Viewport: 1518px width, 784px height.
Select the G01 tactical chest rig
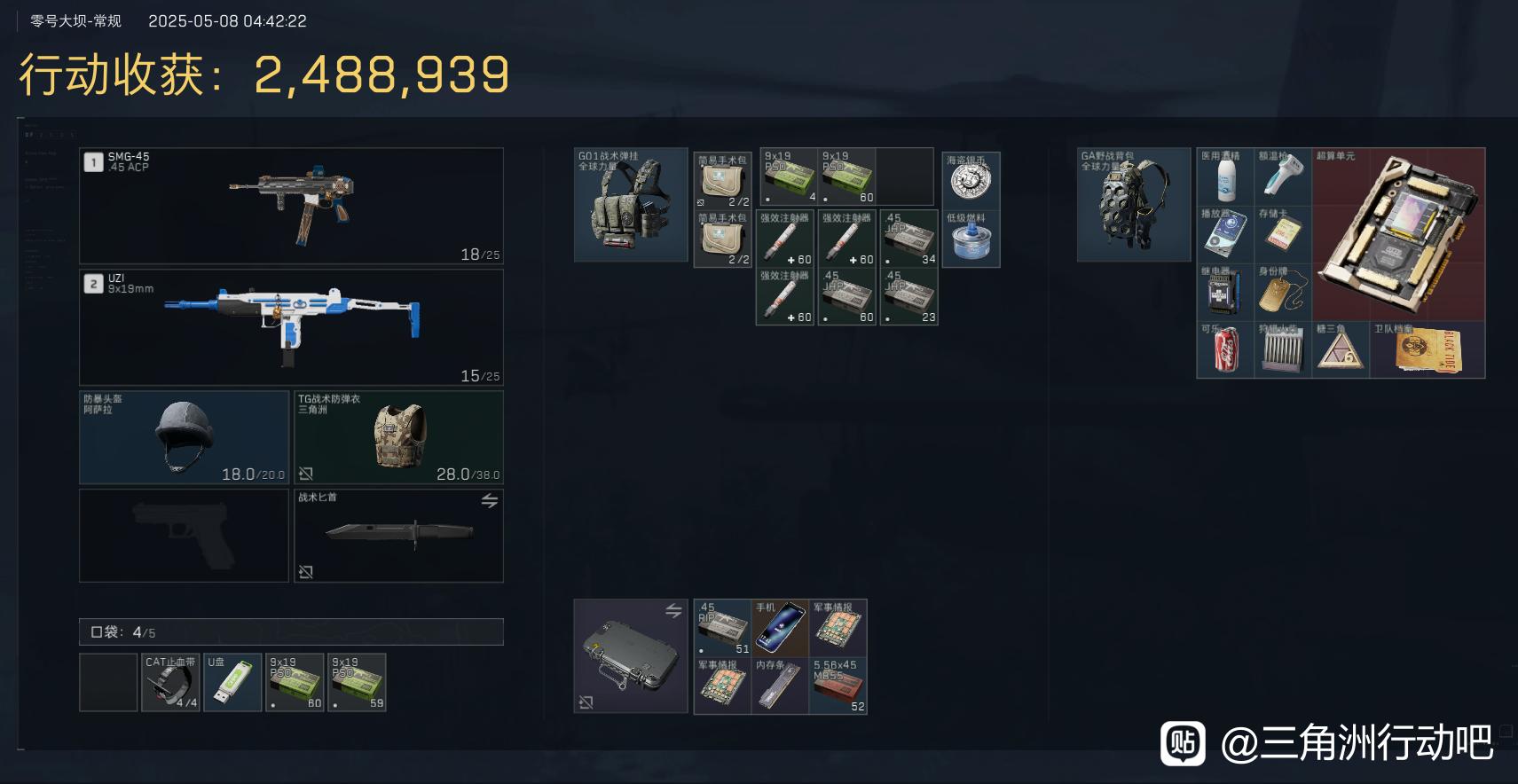[631, 205]
